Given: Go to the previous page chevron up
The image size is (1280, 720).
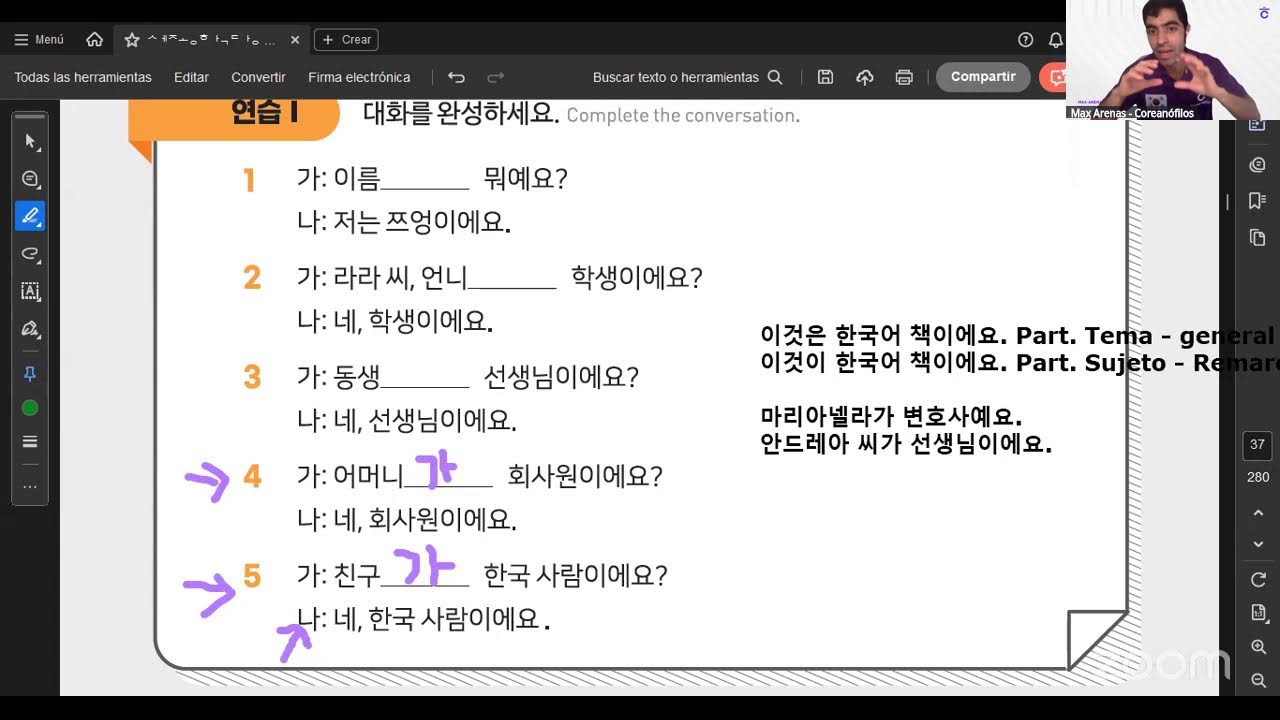Looking at the screenshot, I should click(x=1258, y=513).
